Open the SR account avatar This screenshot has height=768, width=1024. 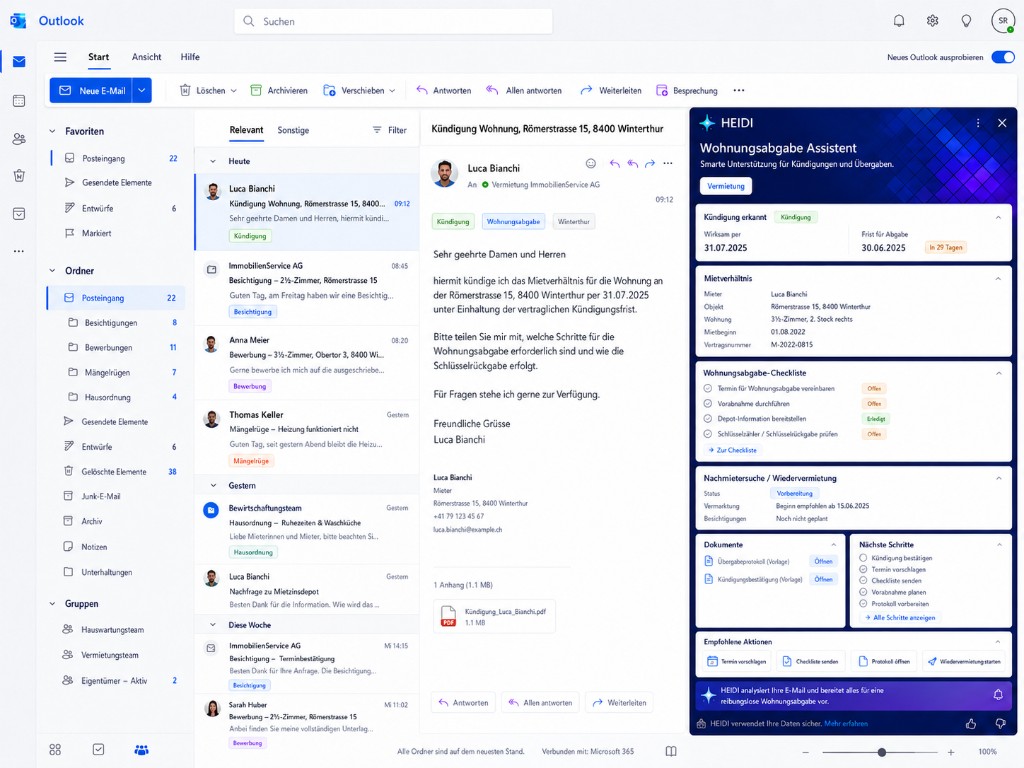[1003, 21]
